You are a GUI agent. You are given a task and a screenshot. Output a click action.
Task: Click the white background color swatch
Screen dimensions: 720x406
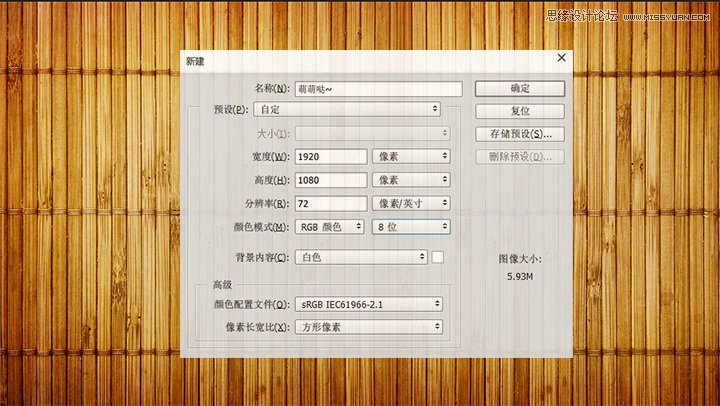[x=438, y=257]
